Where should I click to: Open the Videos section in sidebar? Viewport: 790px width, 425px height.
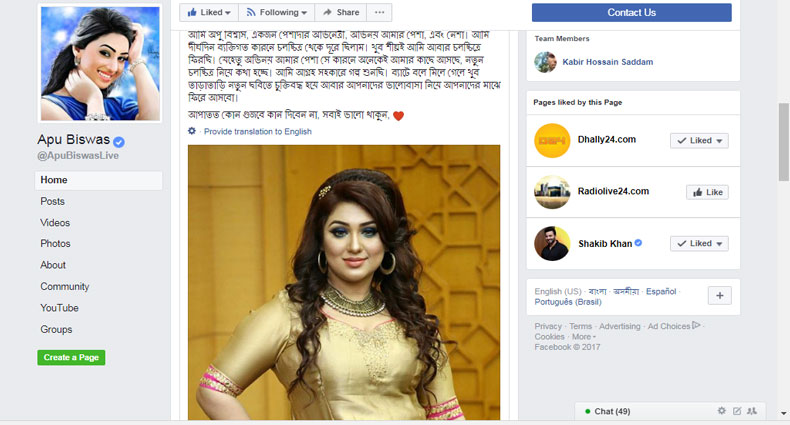point(55,223)
